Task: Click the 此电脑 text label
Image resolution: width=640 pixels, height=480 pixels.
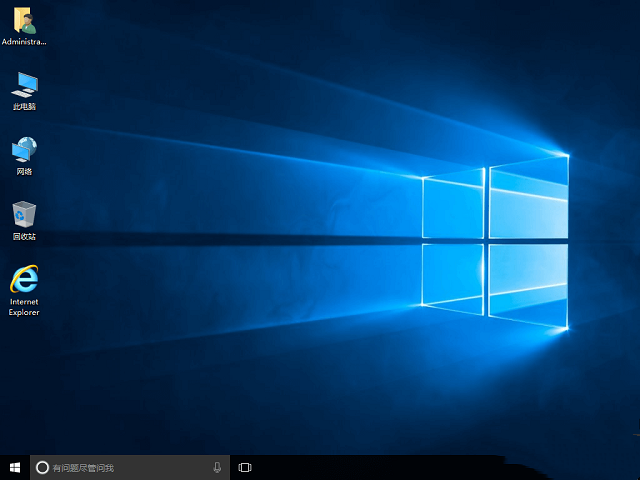Action: (x=24, y=106)
